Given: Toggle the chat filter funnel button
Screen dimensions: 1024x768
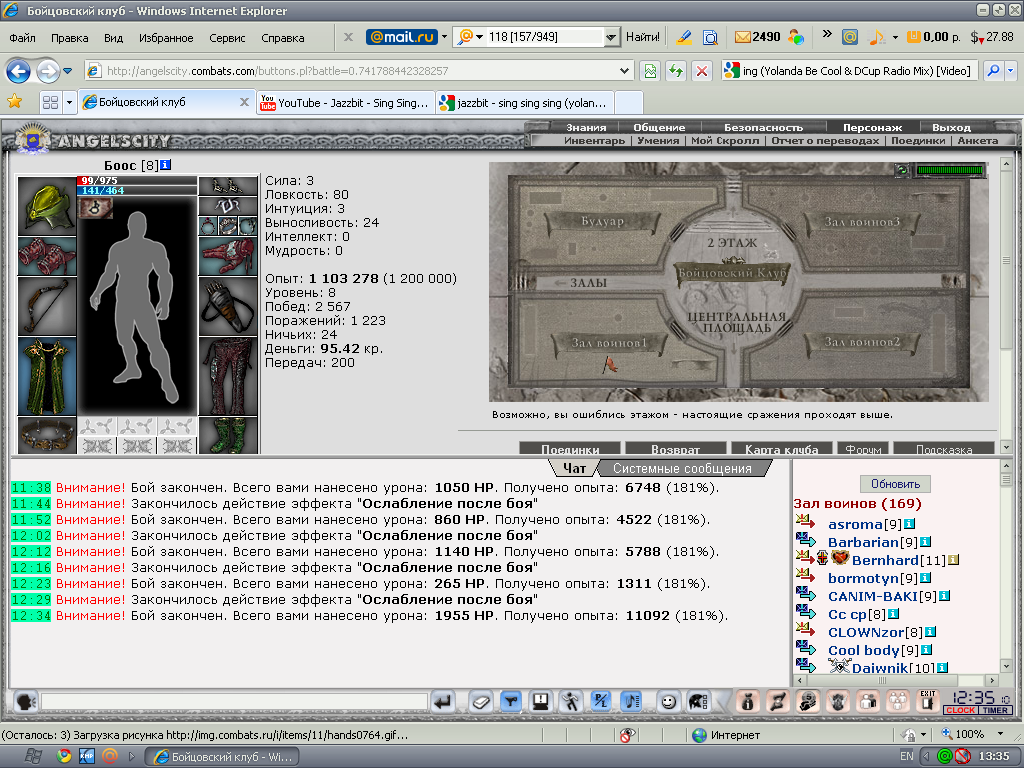Looking at the screenshot, I should pos(511,702).
